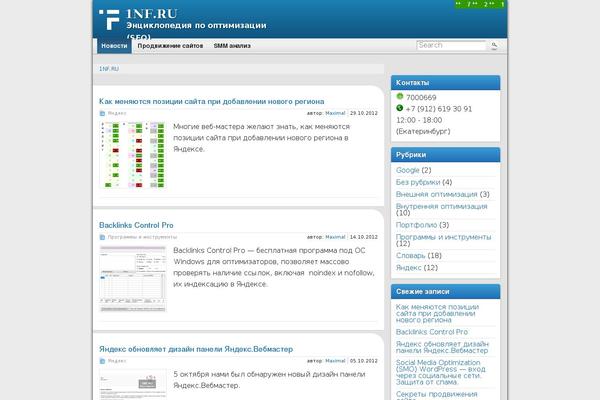Click the date 05.10.2012
The height and width of the screenshot is (400, 600).
(x=364, y=361)
